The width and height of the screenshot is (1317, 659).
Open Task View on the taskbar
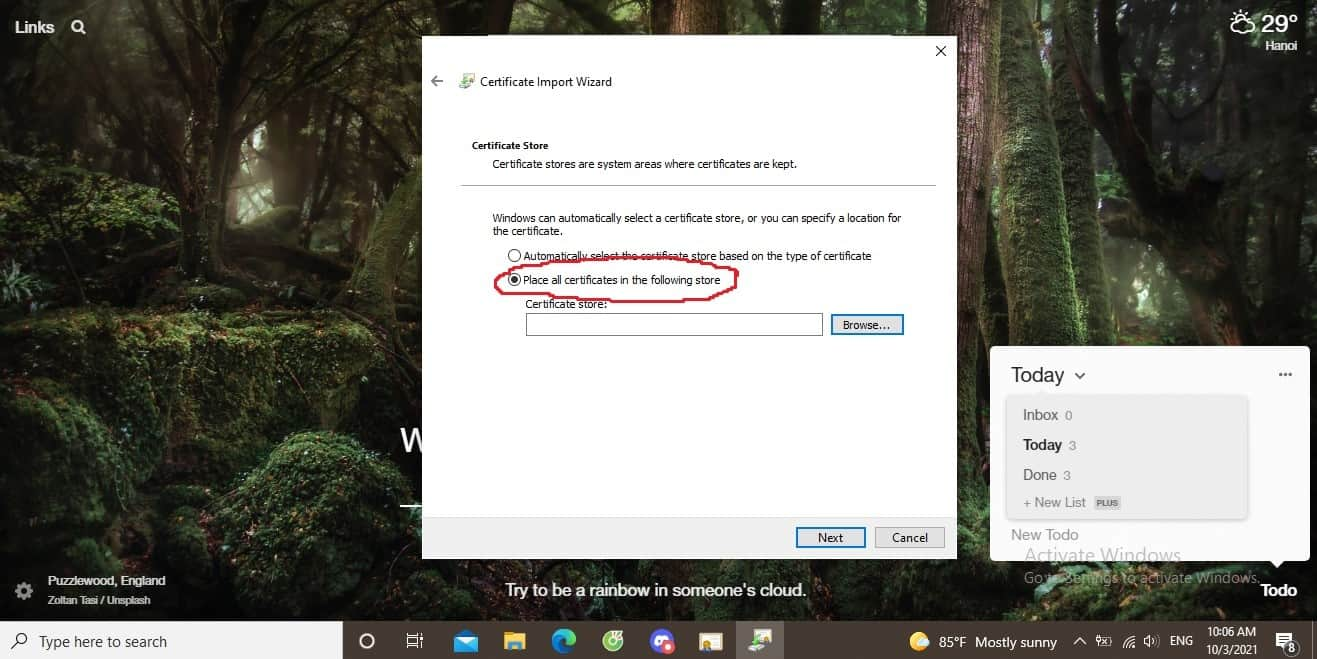point(415,642)
